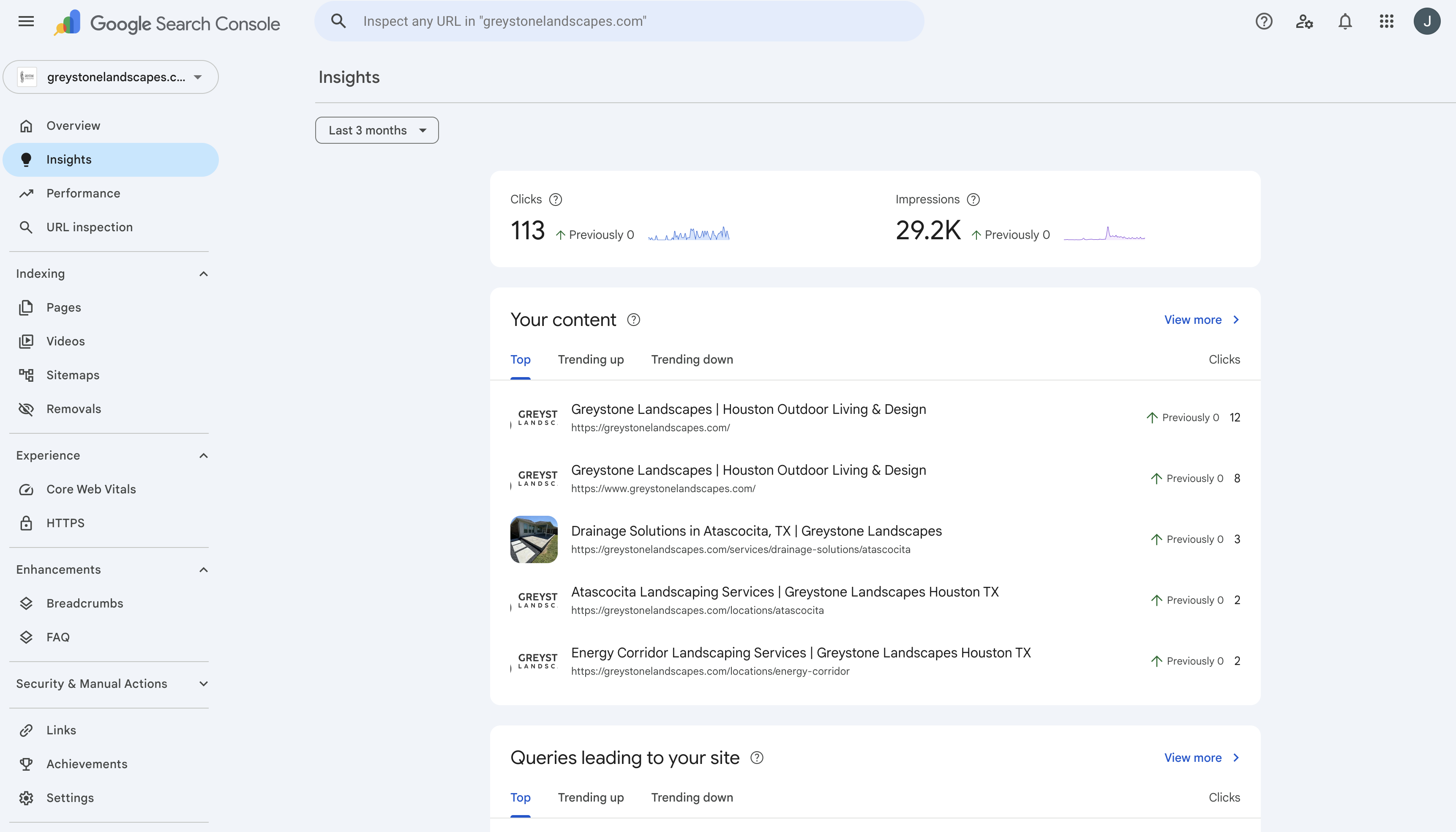Click the Removals crossed-eye icon
Screen dimensions: 1456x832
pos(26,408)
